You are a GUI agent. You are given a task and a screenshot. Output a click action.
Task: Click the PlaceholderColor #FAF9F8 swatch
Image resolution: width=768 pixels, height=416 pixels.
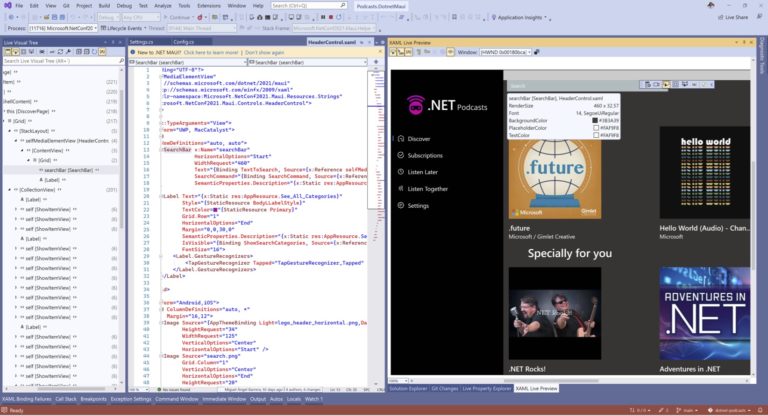[596, 128]
